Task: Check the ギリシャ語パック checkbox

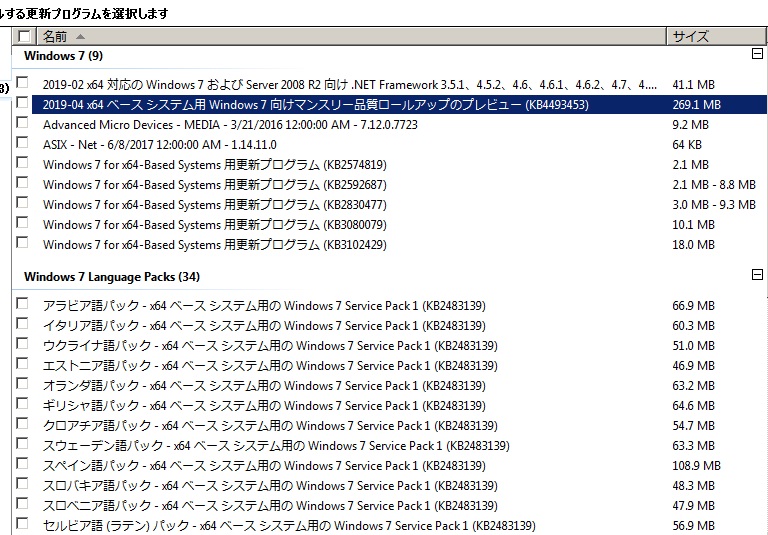Action: coord(23,404)
